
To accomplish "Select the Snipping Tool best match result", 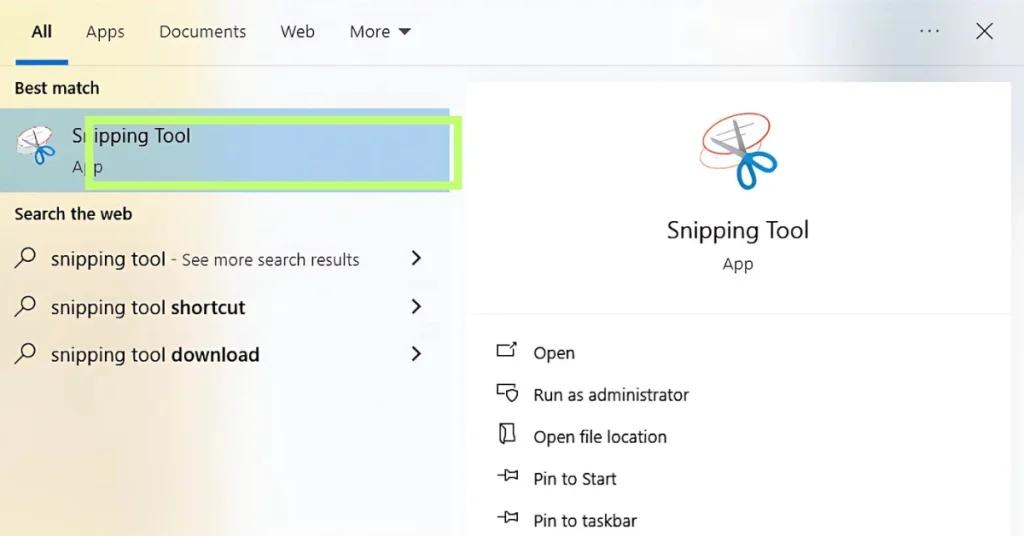I will 225,150.
